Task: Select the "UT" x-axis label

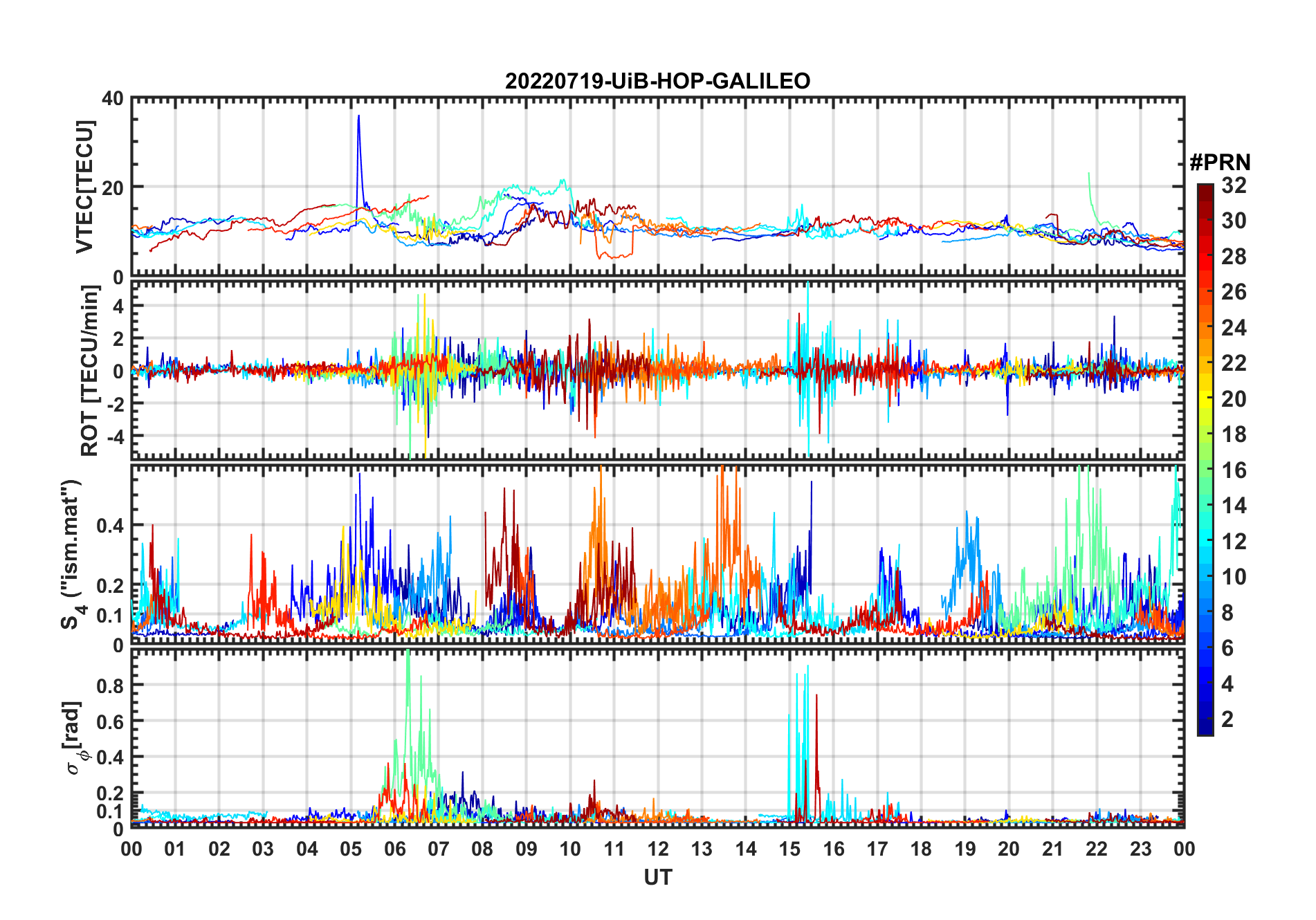Action: 657,877
